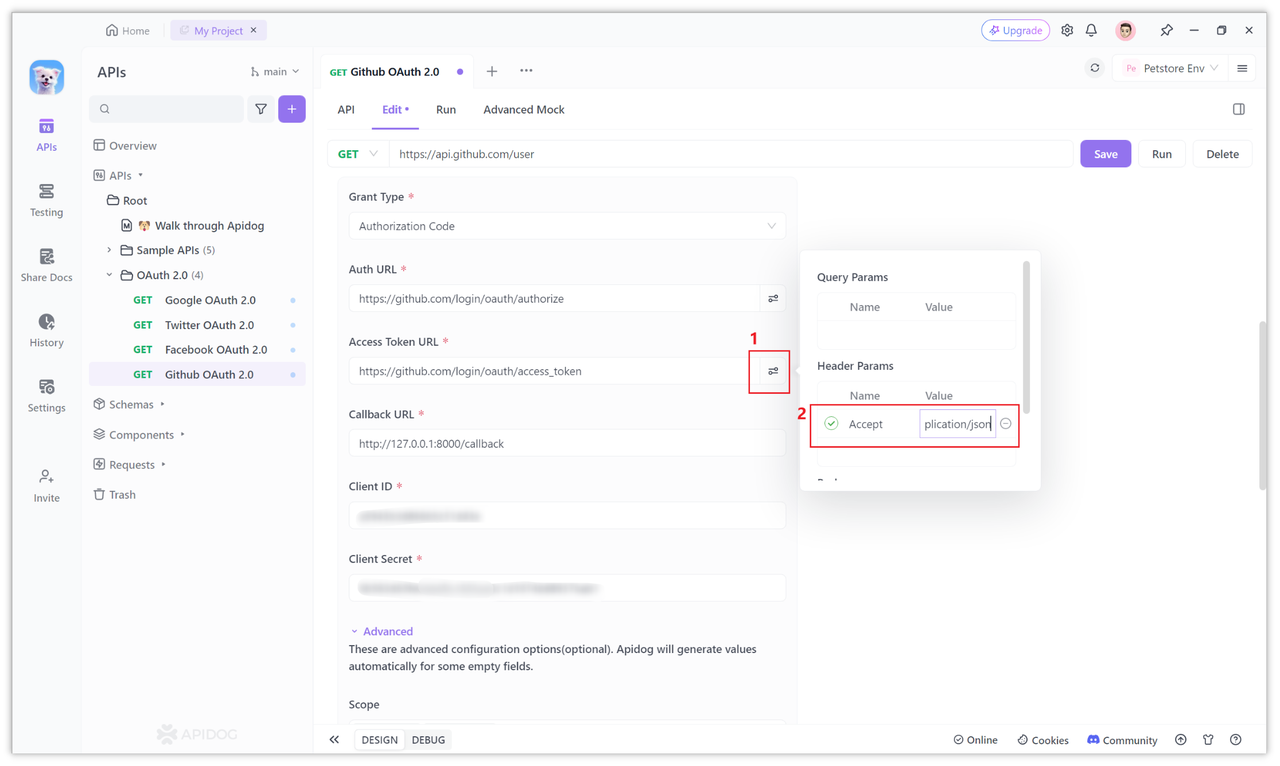
Task: Open Cookies in the status bar
Action: tap(1043, 740)
